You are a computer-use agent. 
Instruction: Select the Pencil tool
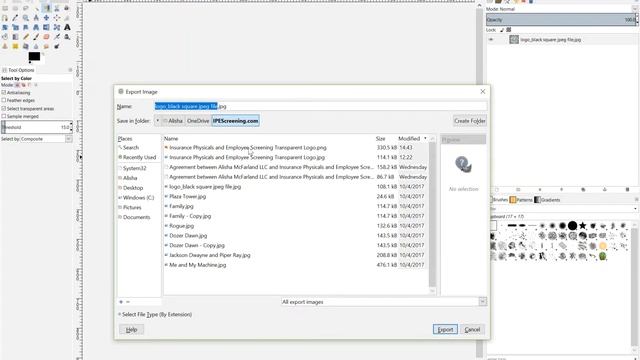click(26, 37)
